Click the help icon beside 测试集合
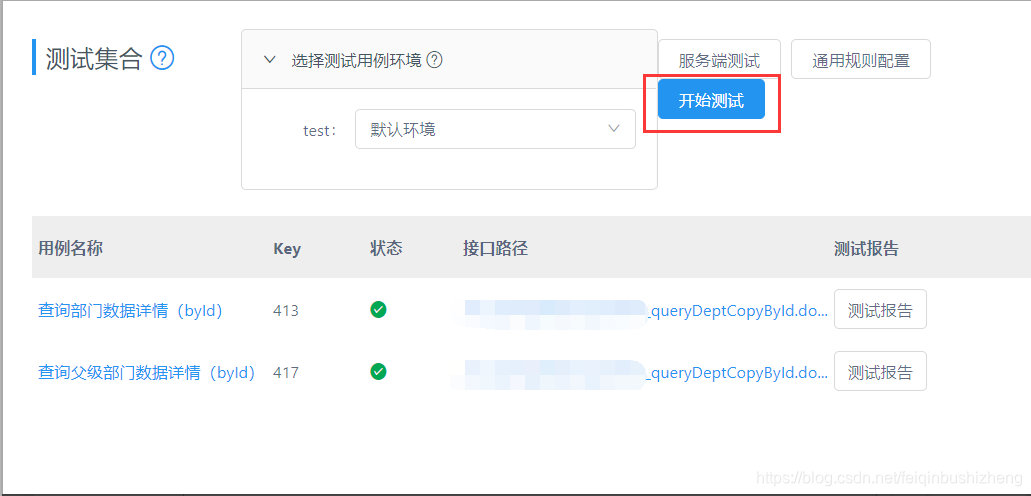1031x496 pixels. 162,59
